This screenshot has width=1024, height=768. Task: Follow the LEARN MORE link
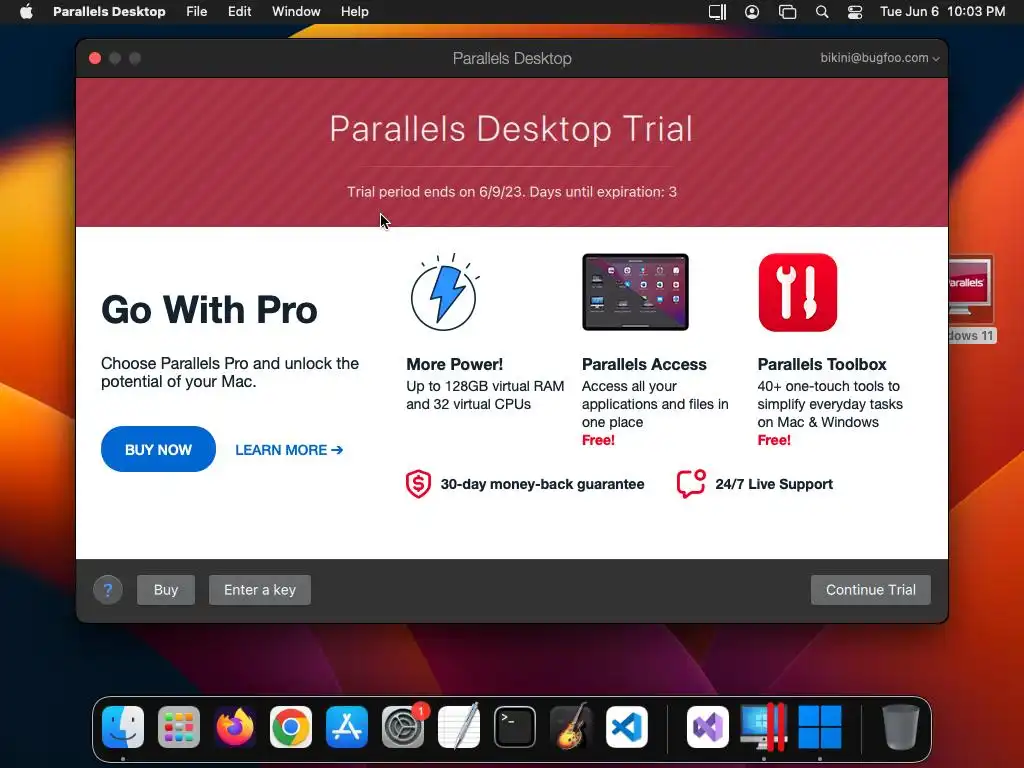point(289,450)
